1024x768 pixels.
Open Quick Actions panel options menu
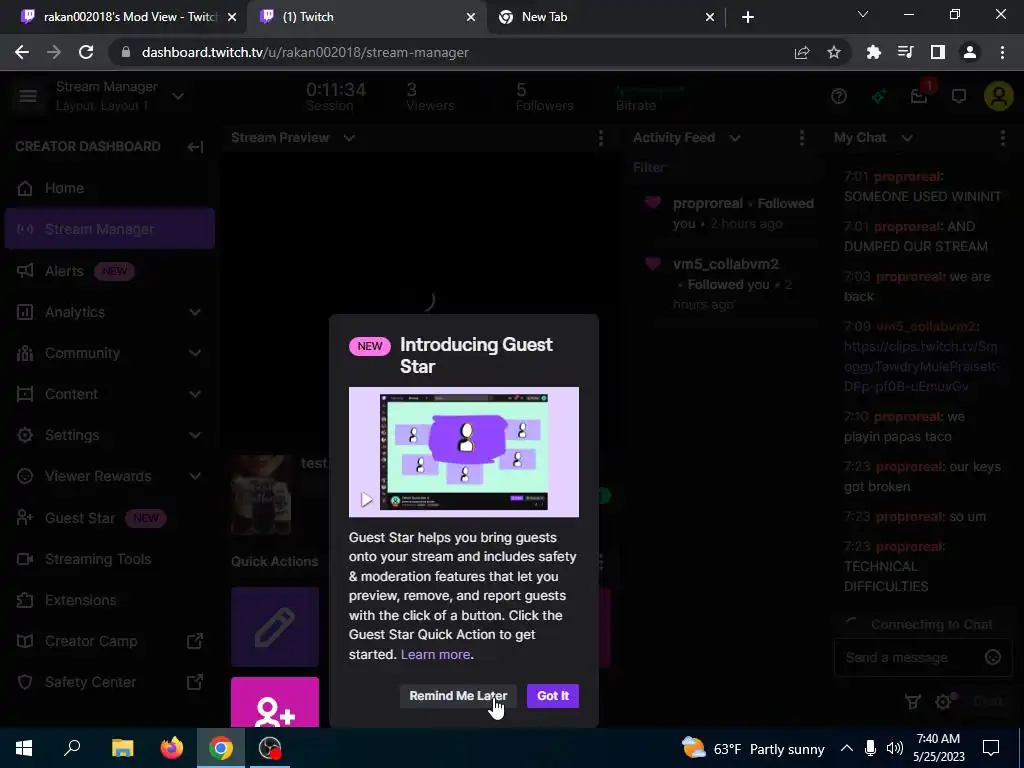coord(600,561)
